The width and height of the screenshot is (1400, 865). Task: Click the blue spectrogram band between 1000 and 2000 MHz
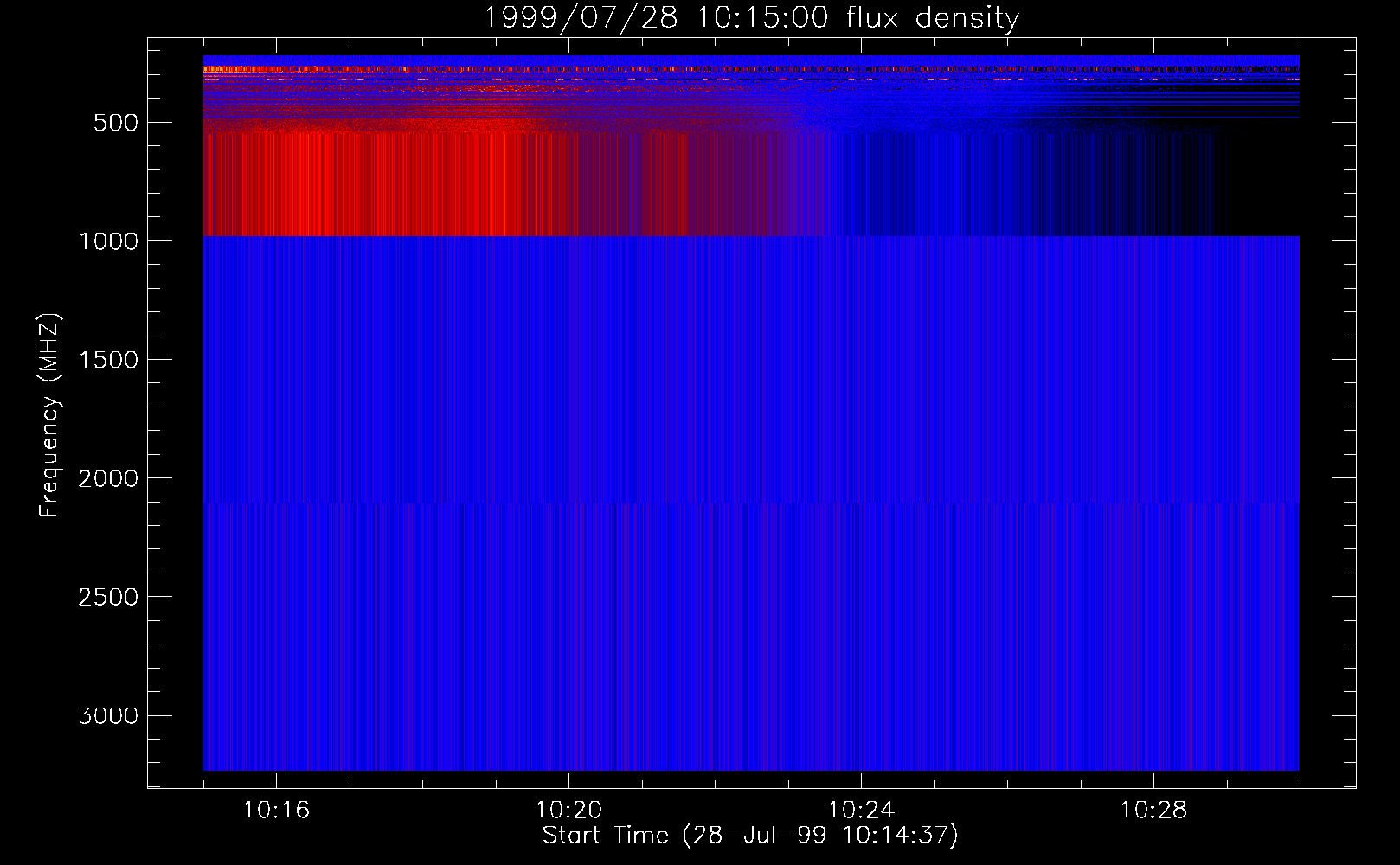(x=751, y=369)
